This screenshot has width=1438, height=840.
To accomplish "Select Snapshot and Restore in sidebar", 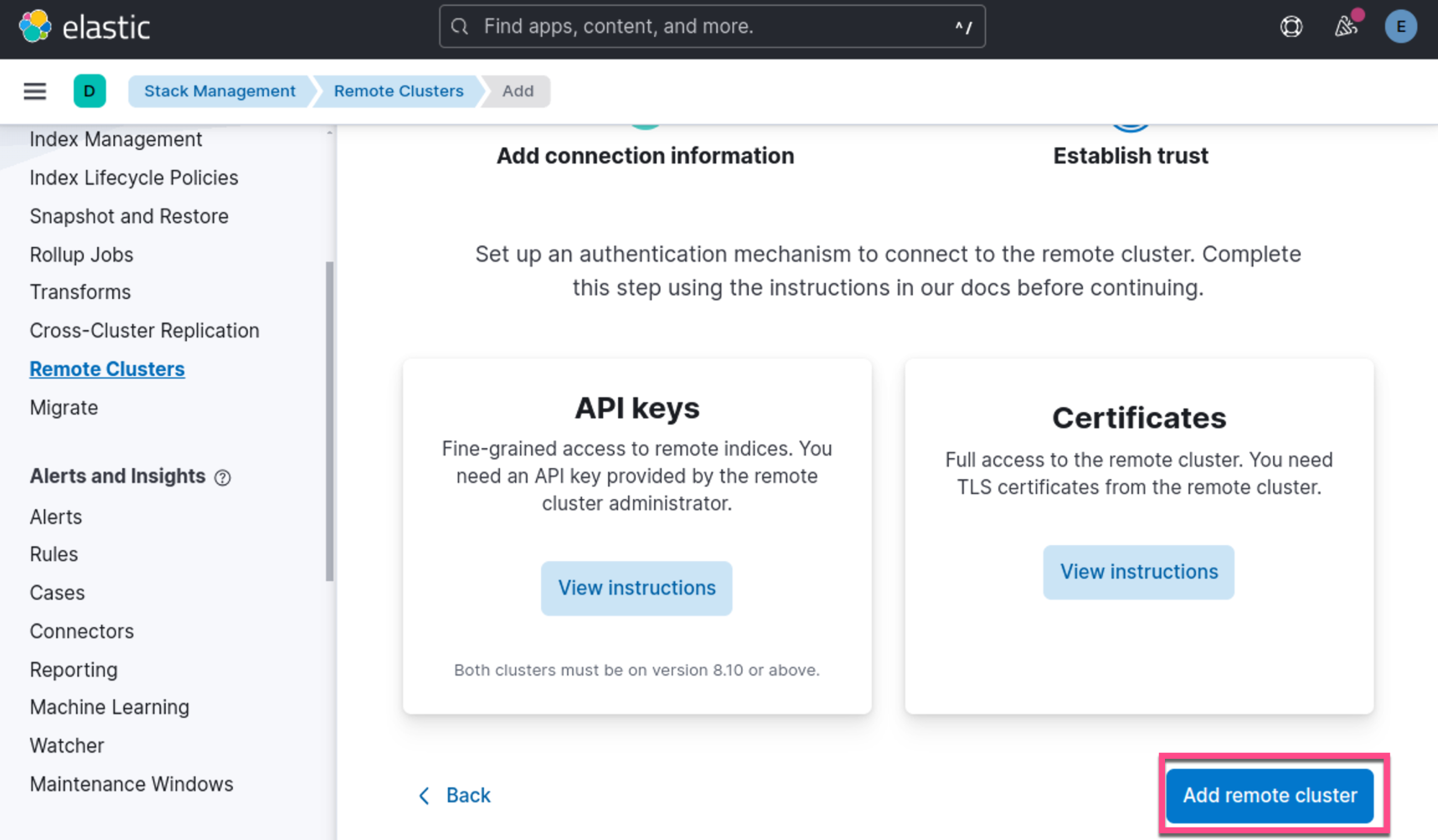I will tap(129, 216).
